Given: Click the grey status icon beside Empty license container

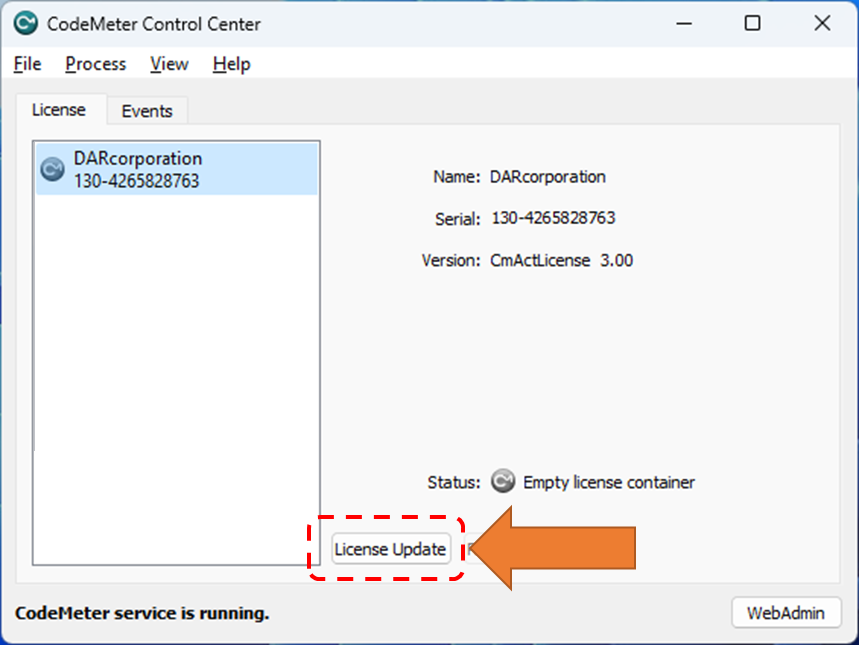Looking at the screenshot, I should [502, 481].
